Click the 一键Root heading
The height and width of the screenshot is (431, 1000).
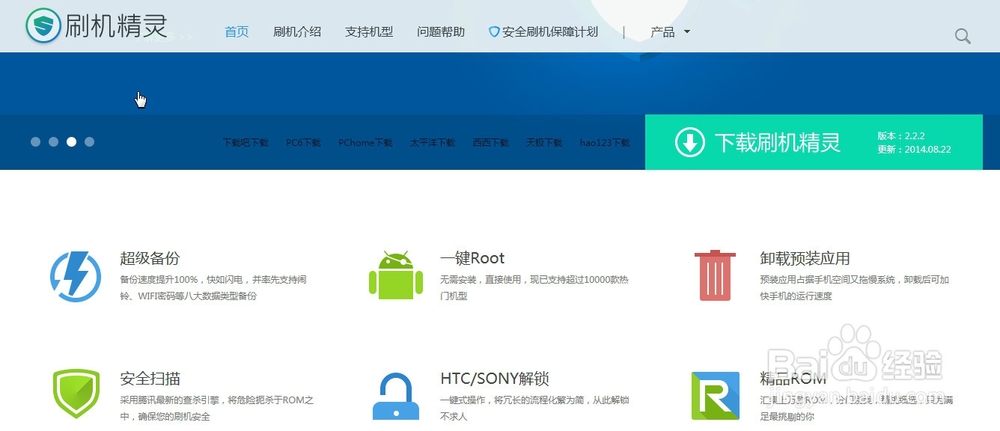click(472, 258)
